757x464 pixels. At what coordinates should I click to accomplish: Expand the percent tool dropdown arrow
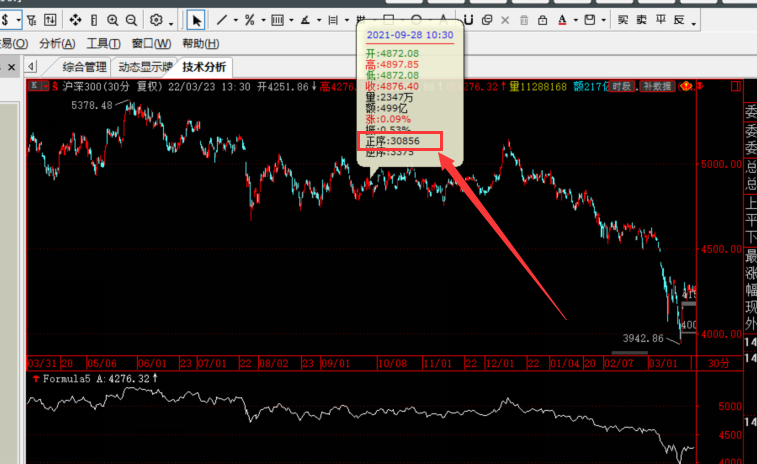click(x=263, y=21)
